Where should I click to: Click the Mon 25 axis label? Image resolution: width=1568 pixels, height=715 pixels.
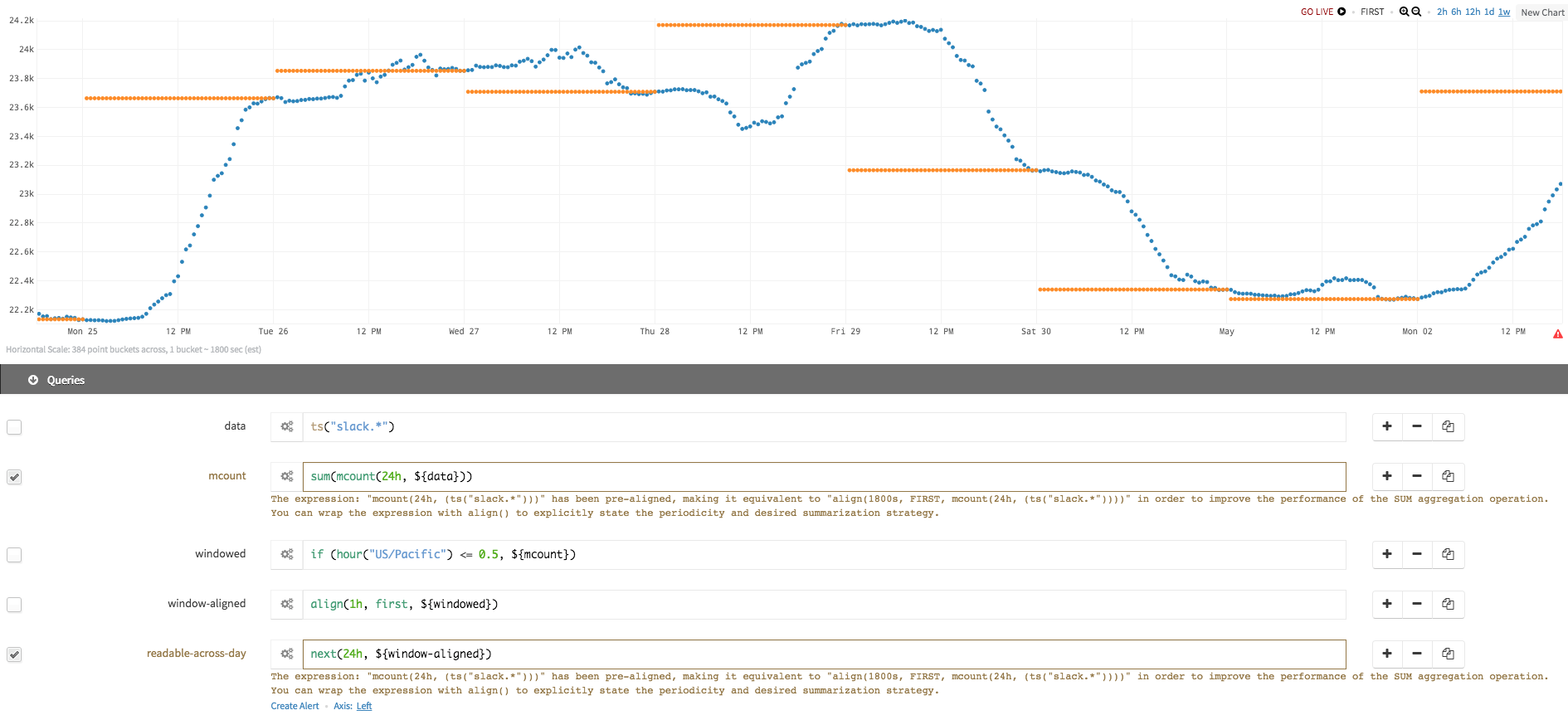(82, 331)
